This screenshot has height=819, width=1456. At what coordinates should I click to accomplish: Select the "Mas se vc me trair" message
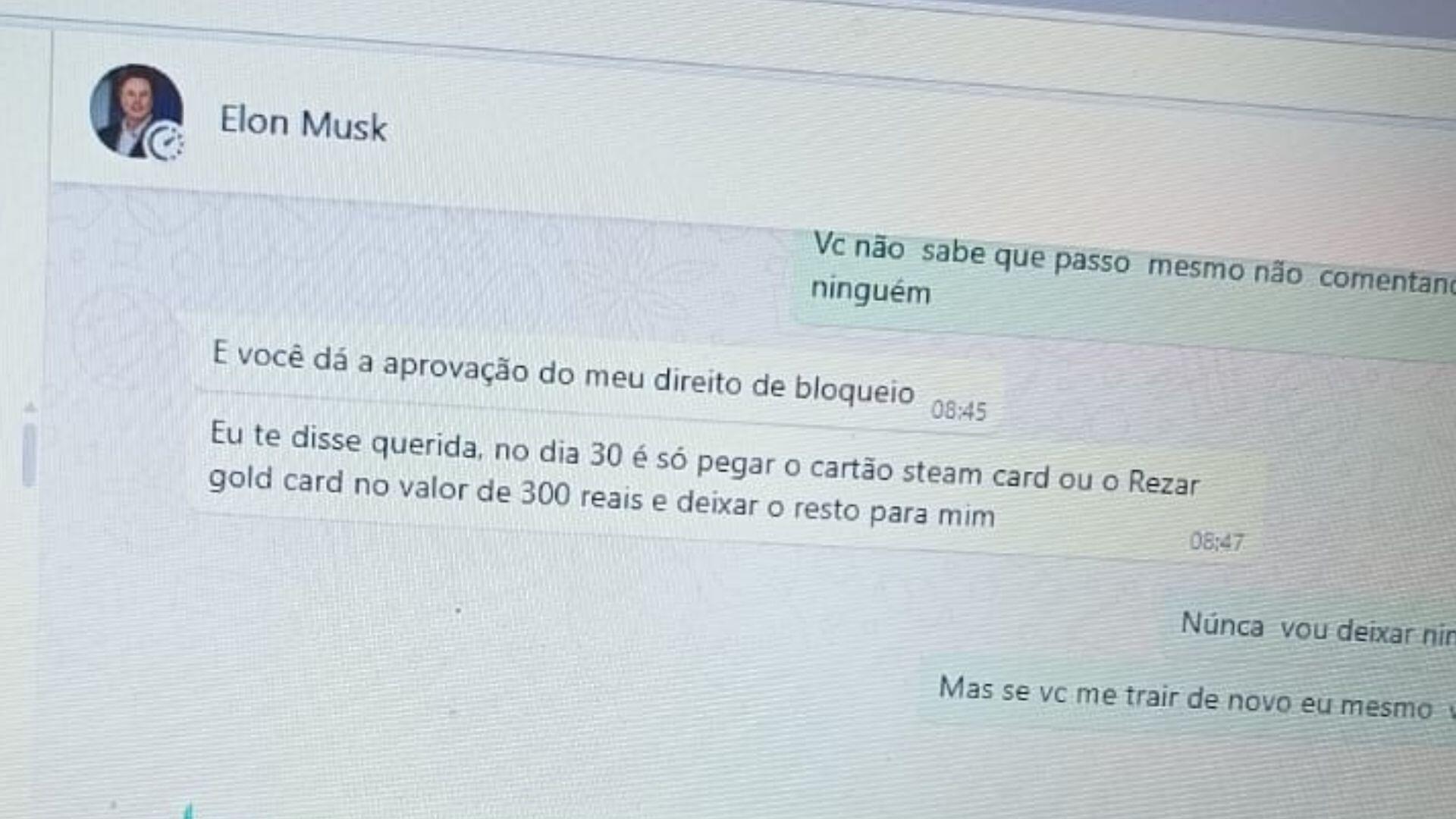coord(1188,698)
